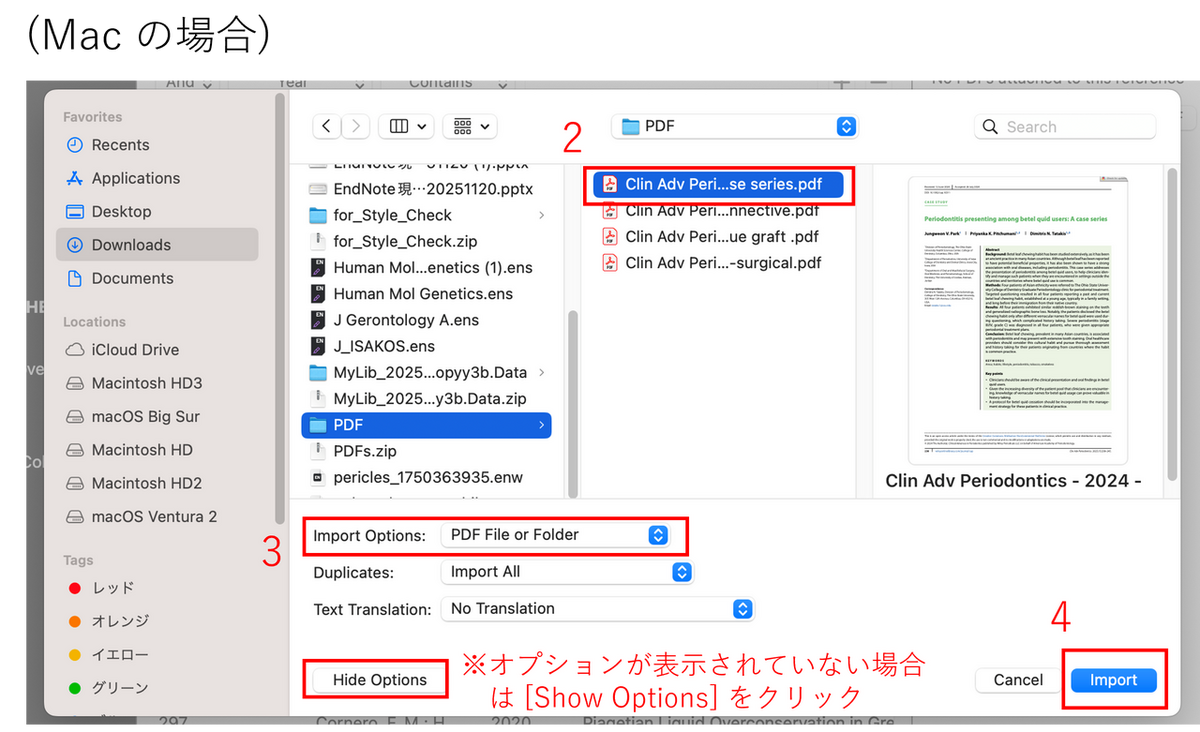
Task: Click the Hide Options button
Action: click(x=379, y=680)
